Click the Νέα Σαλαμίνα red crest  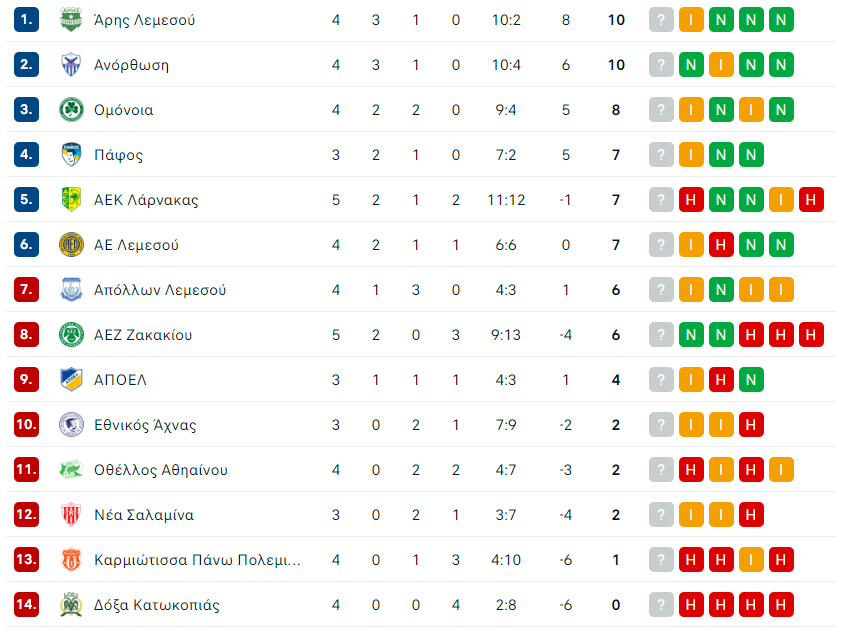71,514
